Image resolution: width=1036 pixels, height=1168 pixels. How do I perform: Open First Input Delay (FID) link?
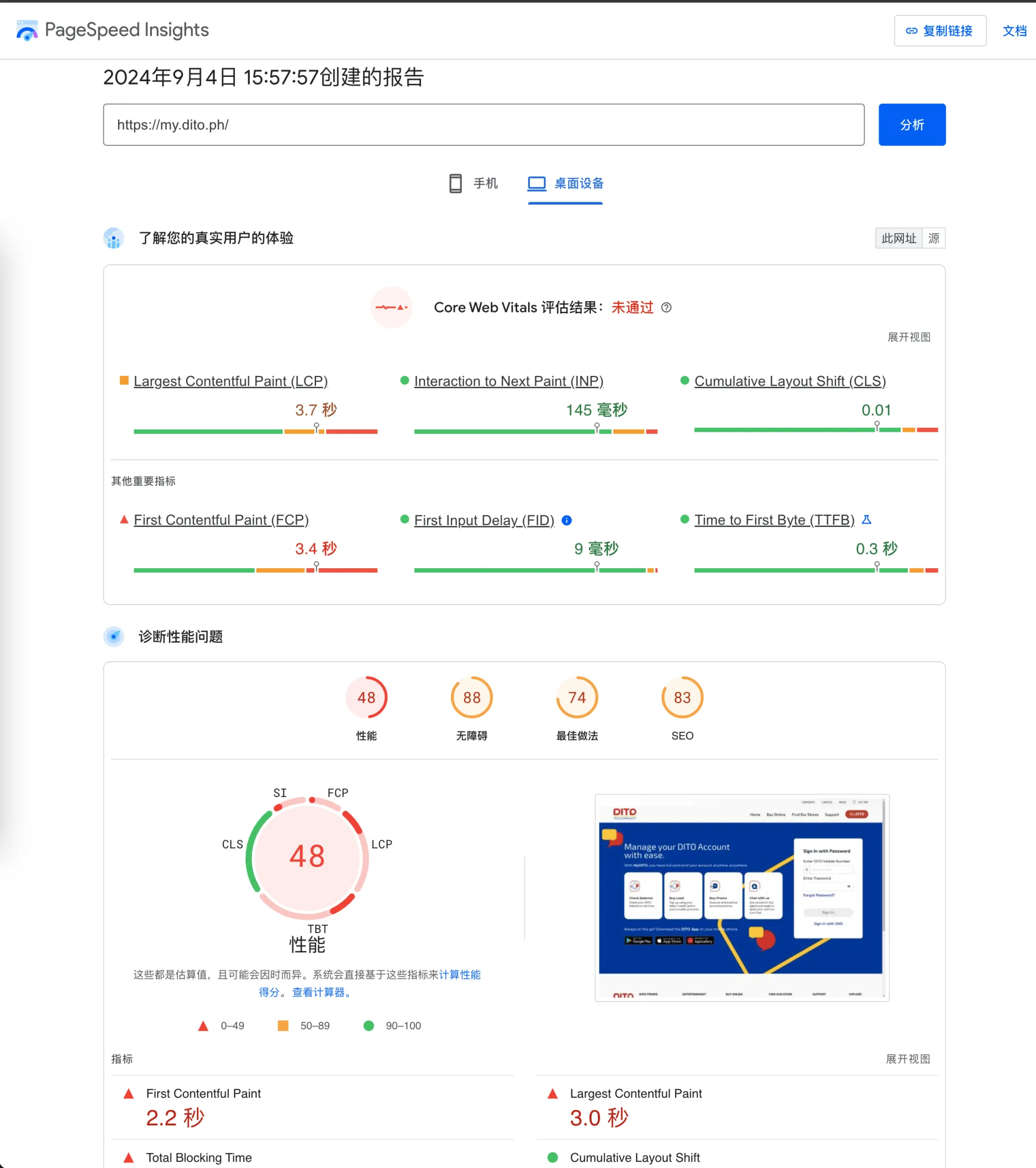click(x=483, y=521)
